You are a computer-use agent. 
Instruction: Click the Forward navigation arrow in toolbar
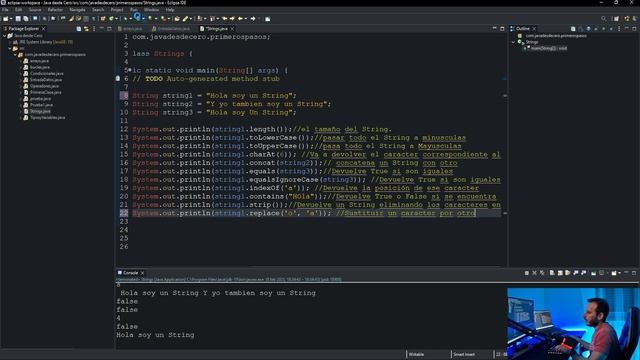pos(253,18)
